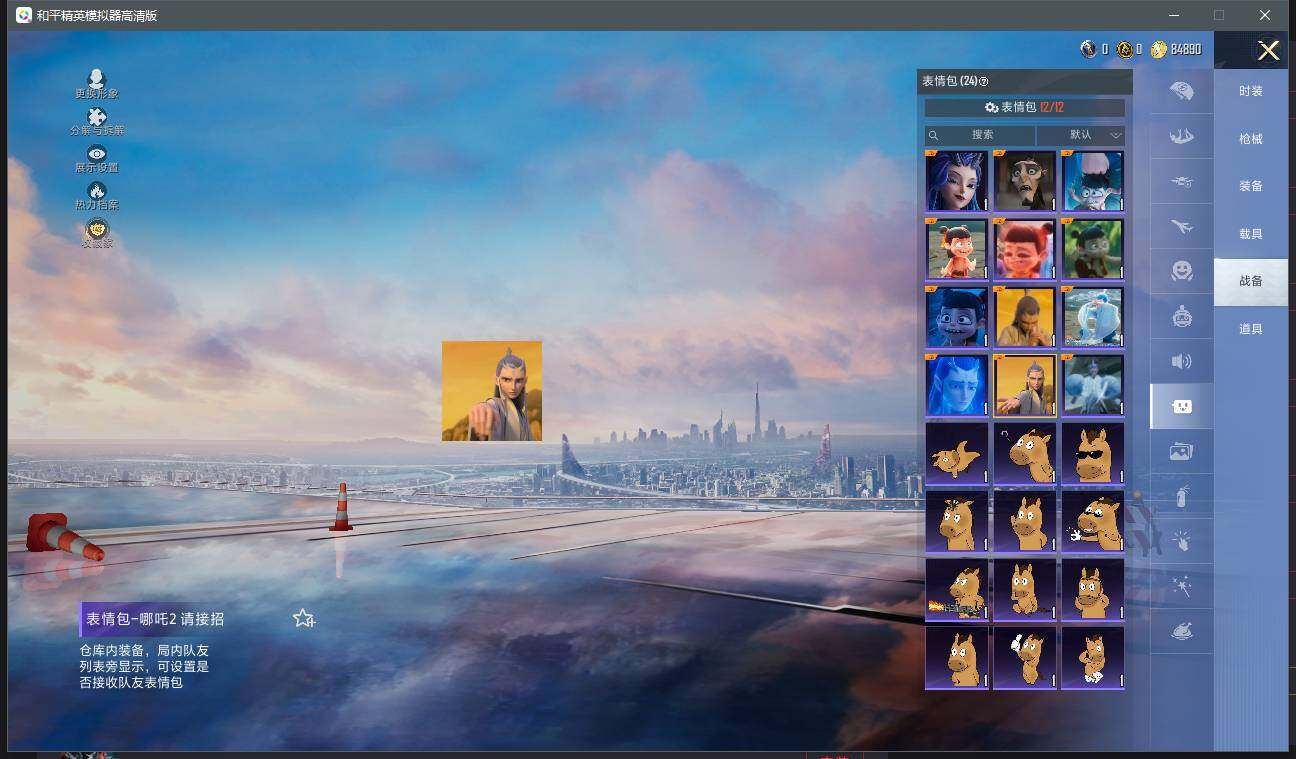Image resolution: width=1296 pixels, height=759 pixels.
Task: Select the robot companion category icon
Action: click(x=1182, y=316)
